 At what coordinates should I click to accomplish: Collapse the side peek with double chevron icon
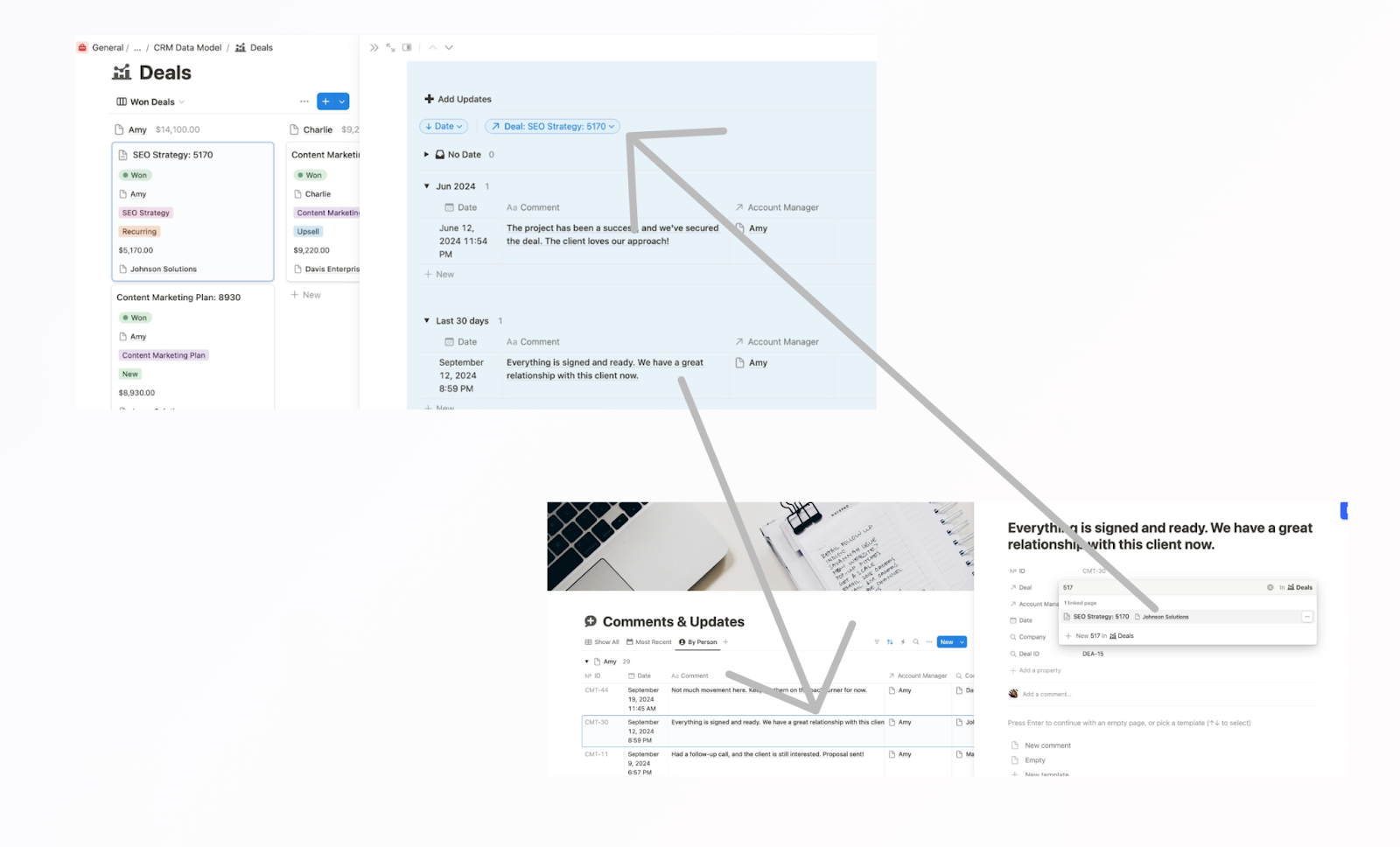pyautogui.click(x=374, y=47)
